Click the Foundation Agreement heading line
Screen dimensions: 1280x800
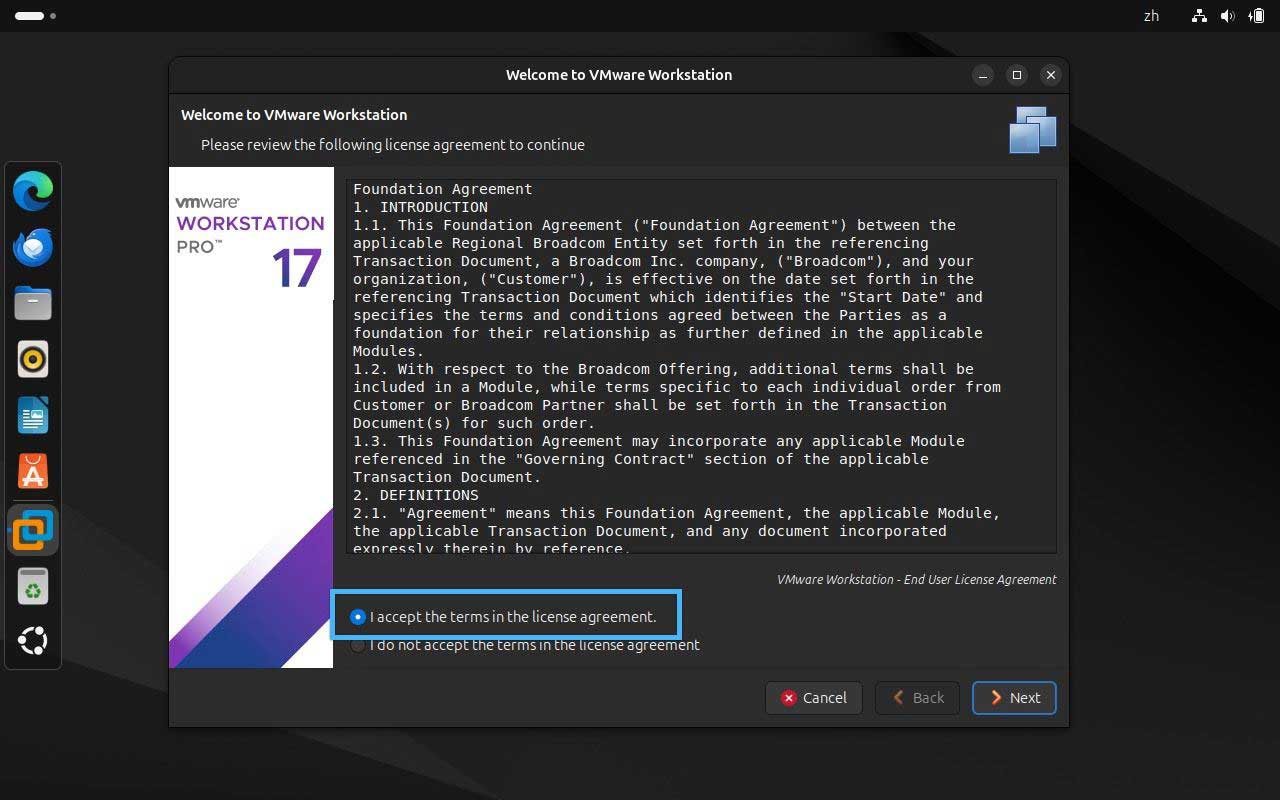point(443,189)
